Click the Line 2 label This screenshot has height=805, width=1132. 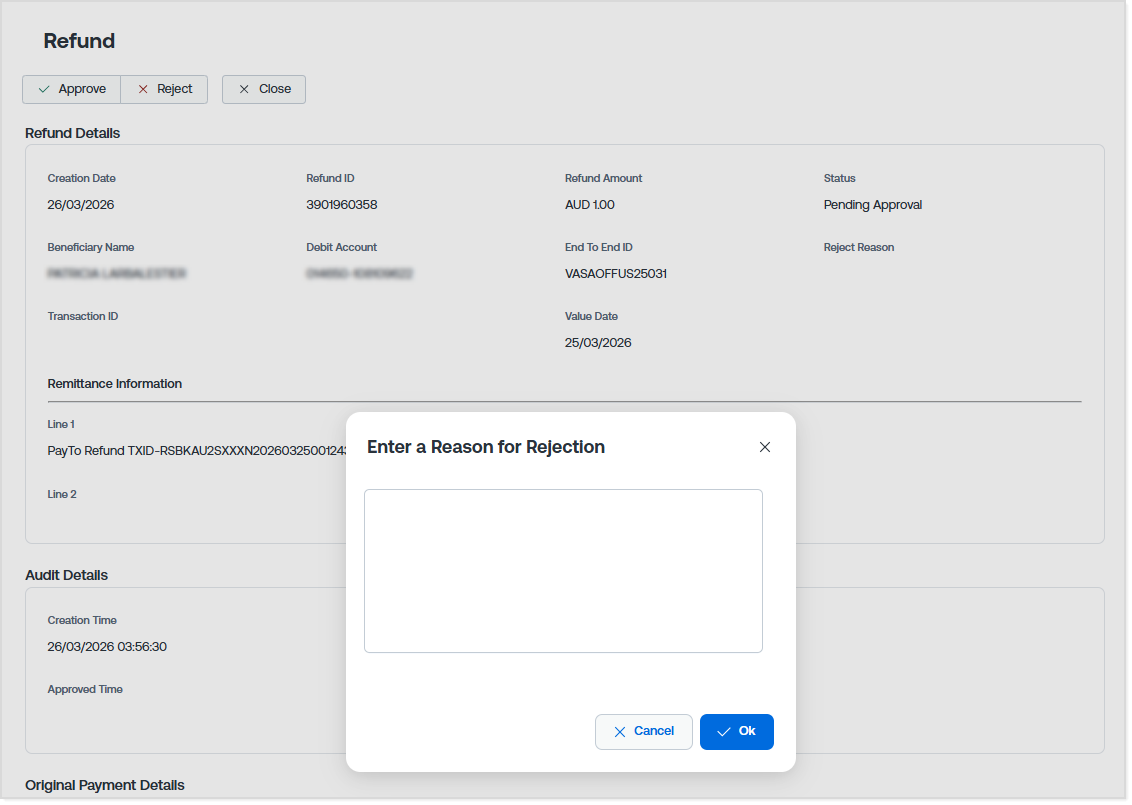[62, 495]
